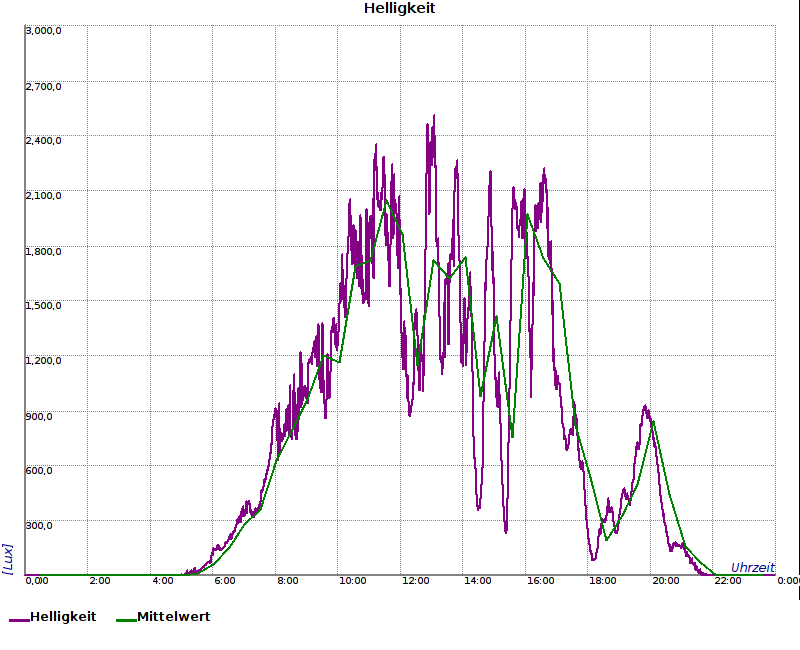Click the Helligkeit chart title
This screenshot has height=650, width=800.
coord(399,8)
